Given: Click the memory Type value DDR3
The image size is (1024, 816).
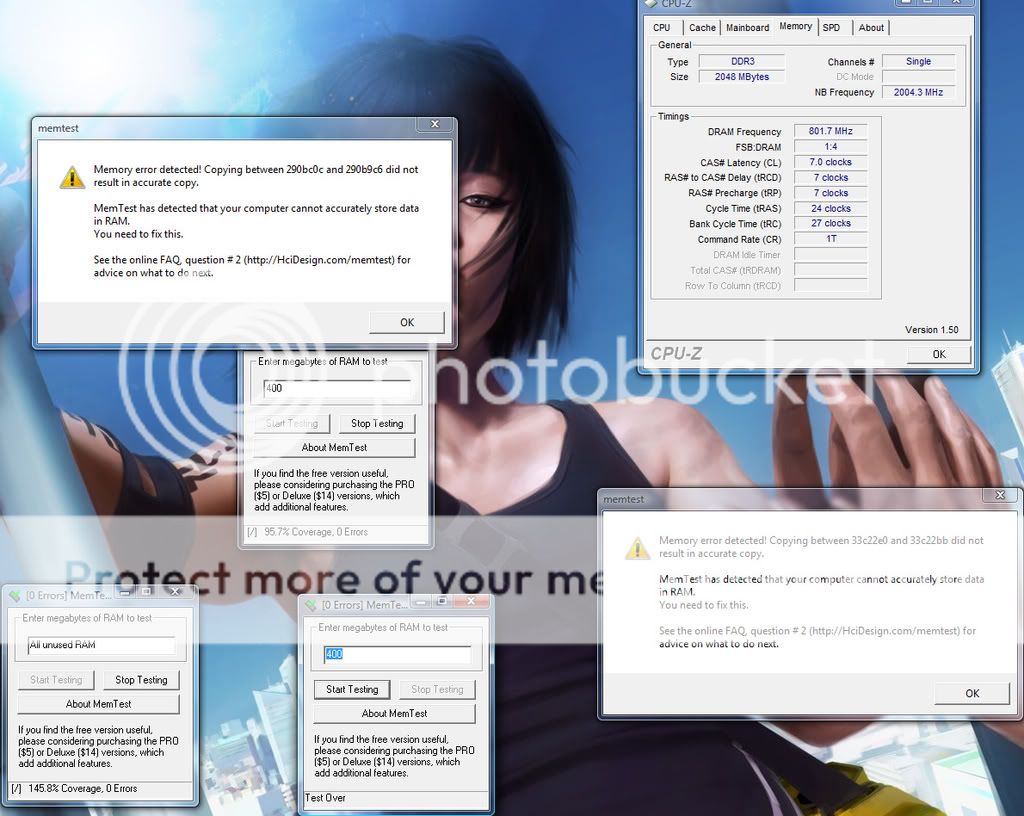Looking at the screenshot, I should pos(742,61).
